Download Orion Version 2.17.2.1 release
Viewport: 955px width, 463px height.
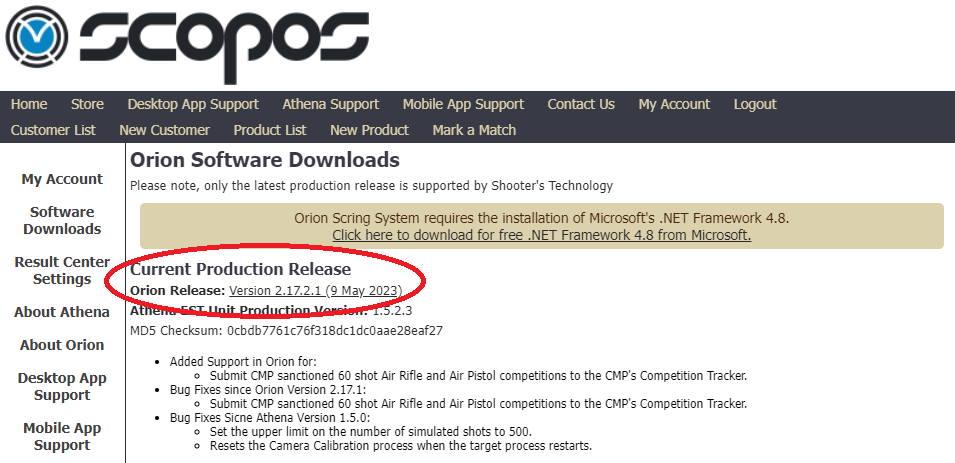pyautogui.click(x=315, y=291)
